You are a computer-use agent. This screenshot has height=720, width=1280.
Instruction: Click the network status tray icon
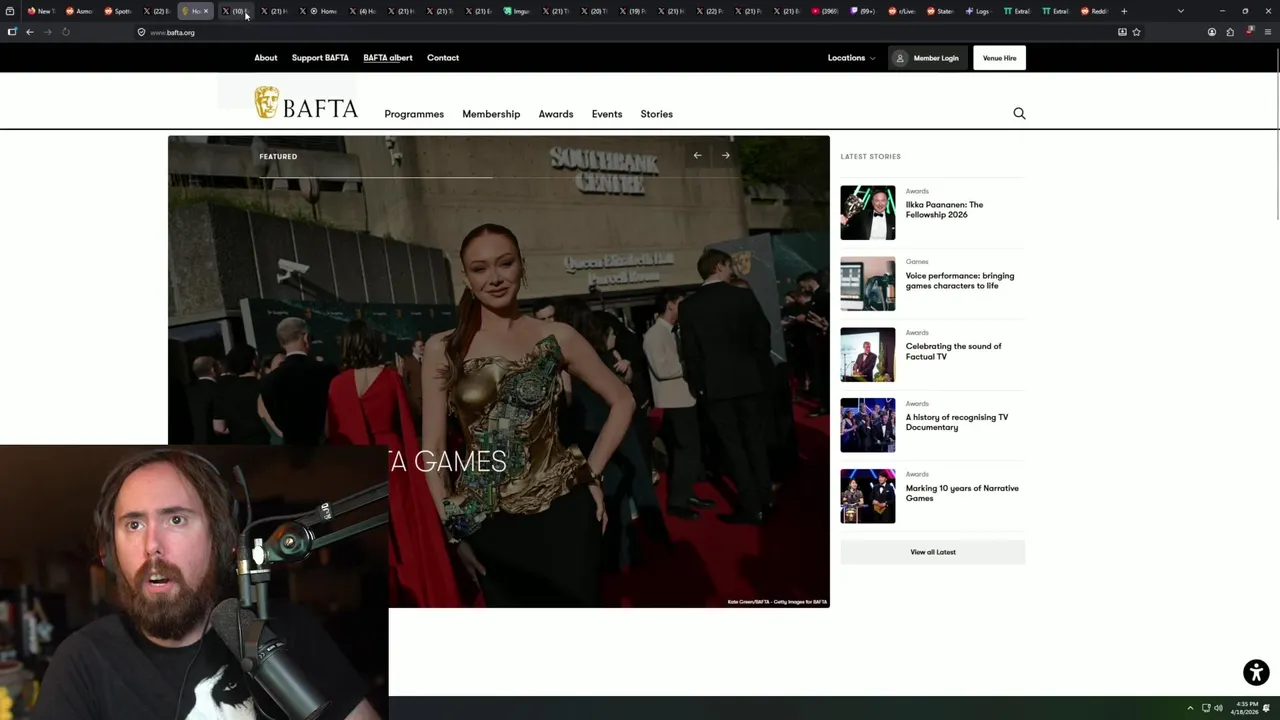point(1206,708)
